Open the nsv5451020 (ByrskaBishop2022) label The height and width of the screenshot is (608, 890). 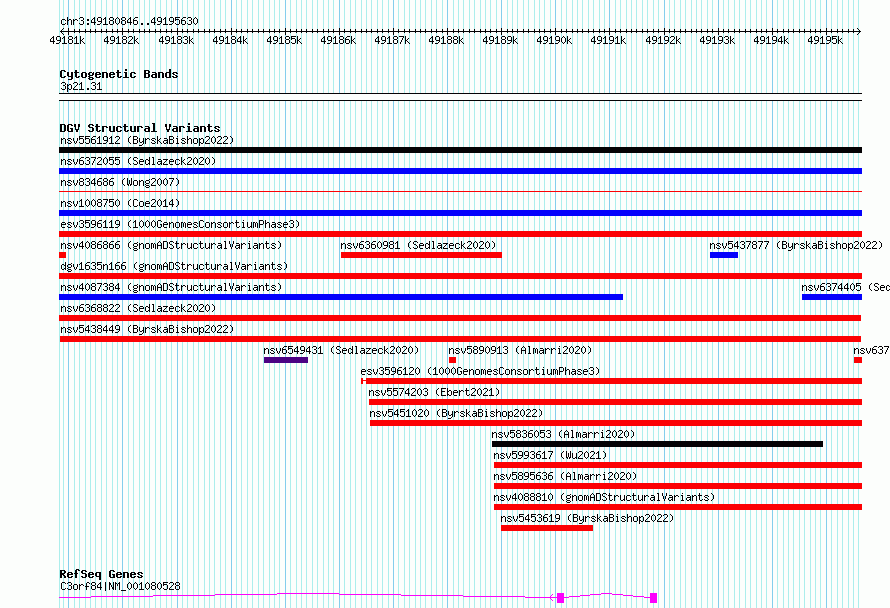[x=456, y=413]
